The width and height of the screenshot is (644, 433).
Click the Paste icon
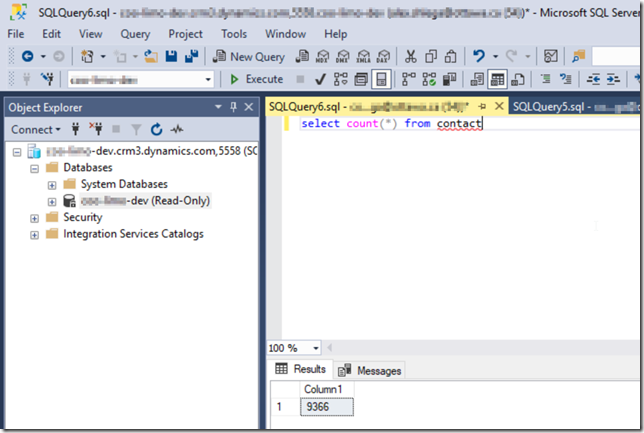pyautogui.click(x=451, y=56)
